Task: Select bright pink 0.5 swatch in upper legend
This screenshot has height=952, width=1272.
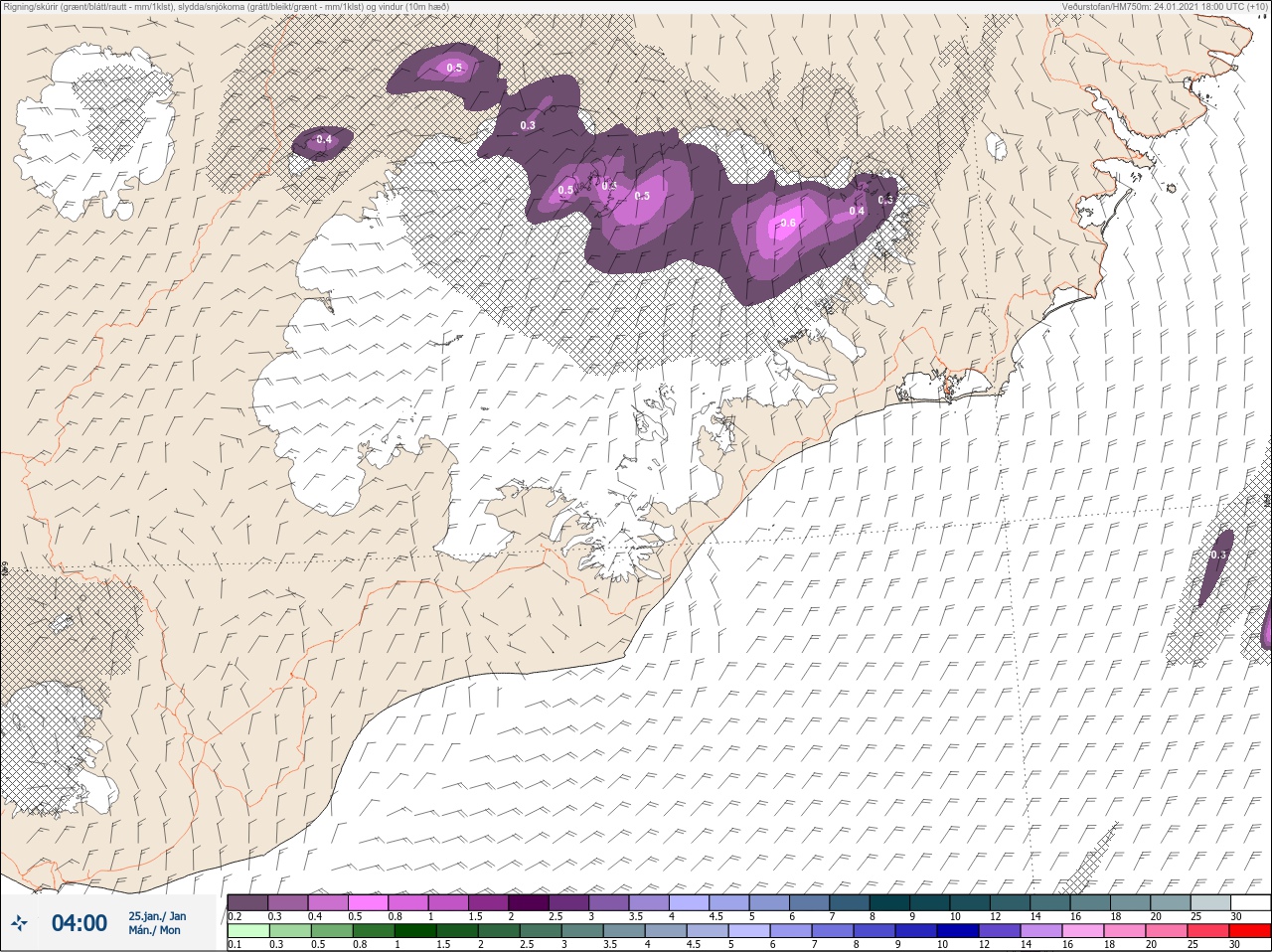Action: click(x=368, y=902)
